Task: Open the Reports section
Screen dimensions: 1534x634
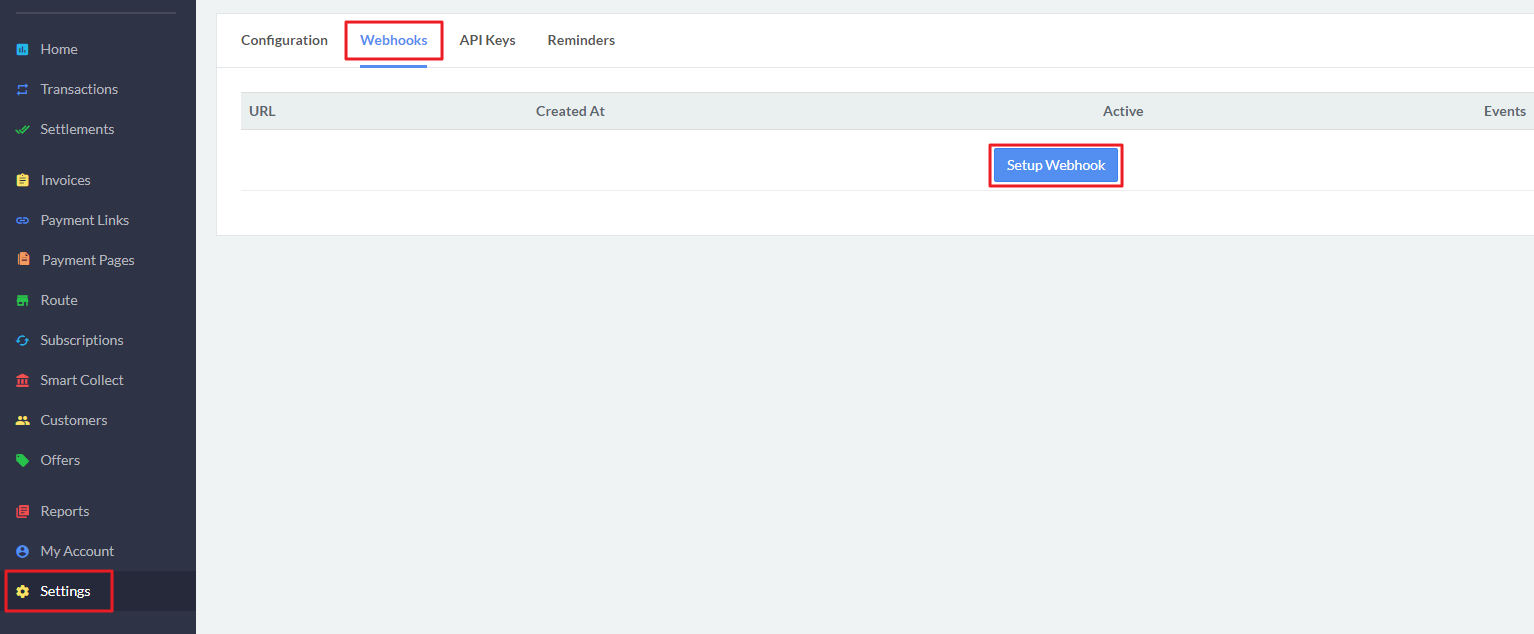Action: [x=65, y=511]
